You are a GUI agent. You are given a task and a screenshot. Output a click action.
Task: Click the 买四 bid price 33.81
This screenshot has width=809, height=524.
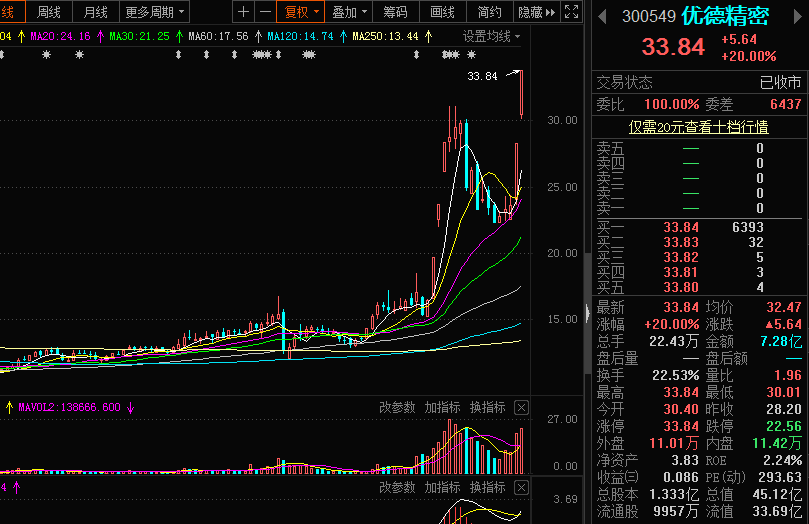(x=681, y=272)
